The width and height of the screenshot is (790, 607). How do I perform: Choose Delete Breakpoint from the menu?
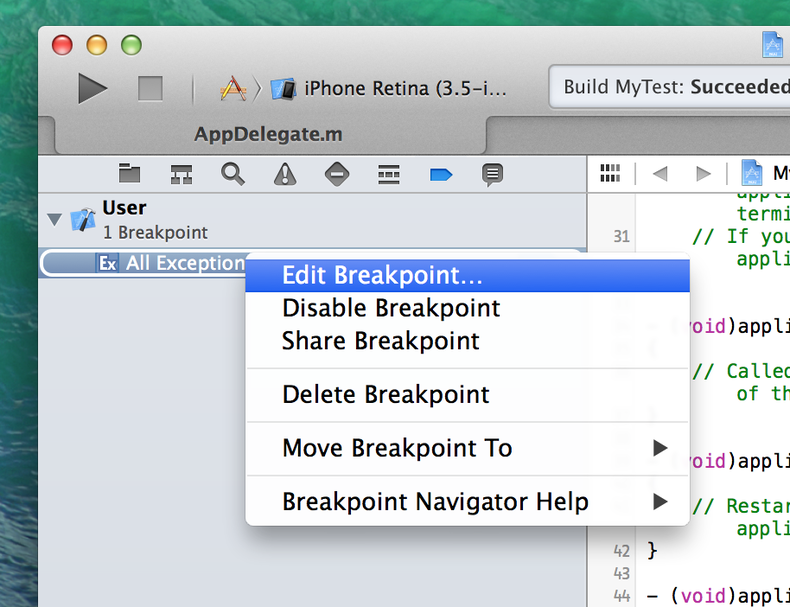point(386,394)
